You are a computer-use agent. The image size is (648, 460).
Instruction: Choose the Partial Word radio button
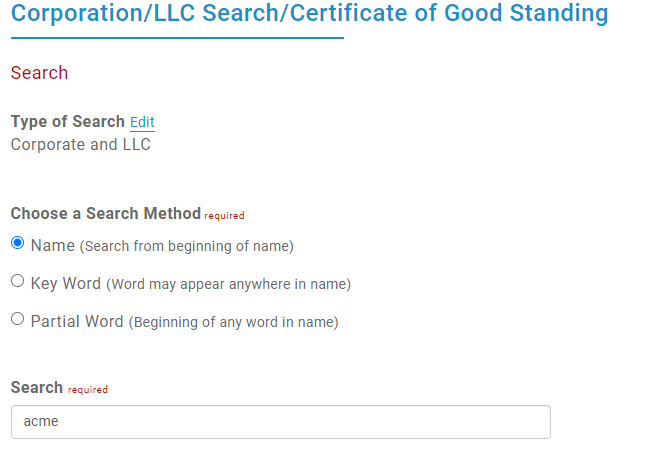point(17,320)
